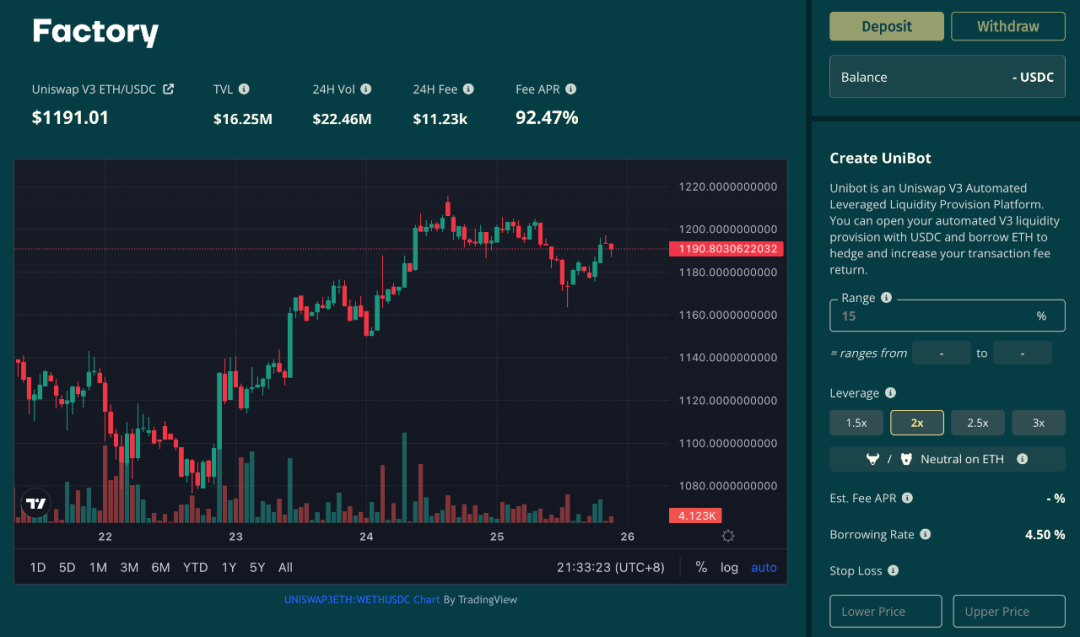Select 3x leverage
Screen dimensions: 1080x637
click(1038, 423)
